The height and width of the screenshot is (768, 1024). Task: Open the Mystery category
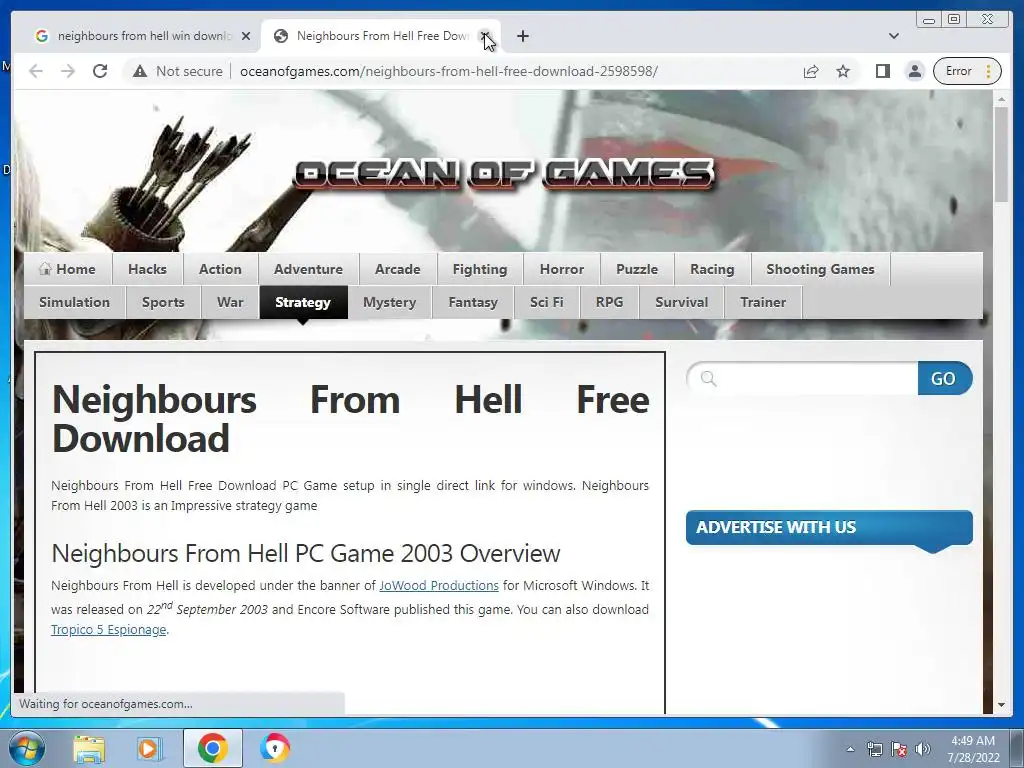coord(389,302)
